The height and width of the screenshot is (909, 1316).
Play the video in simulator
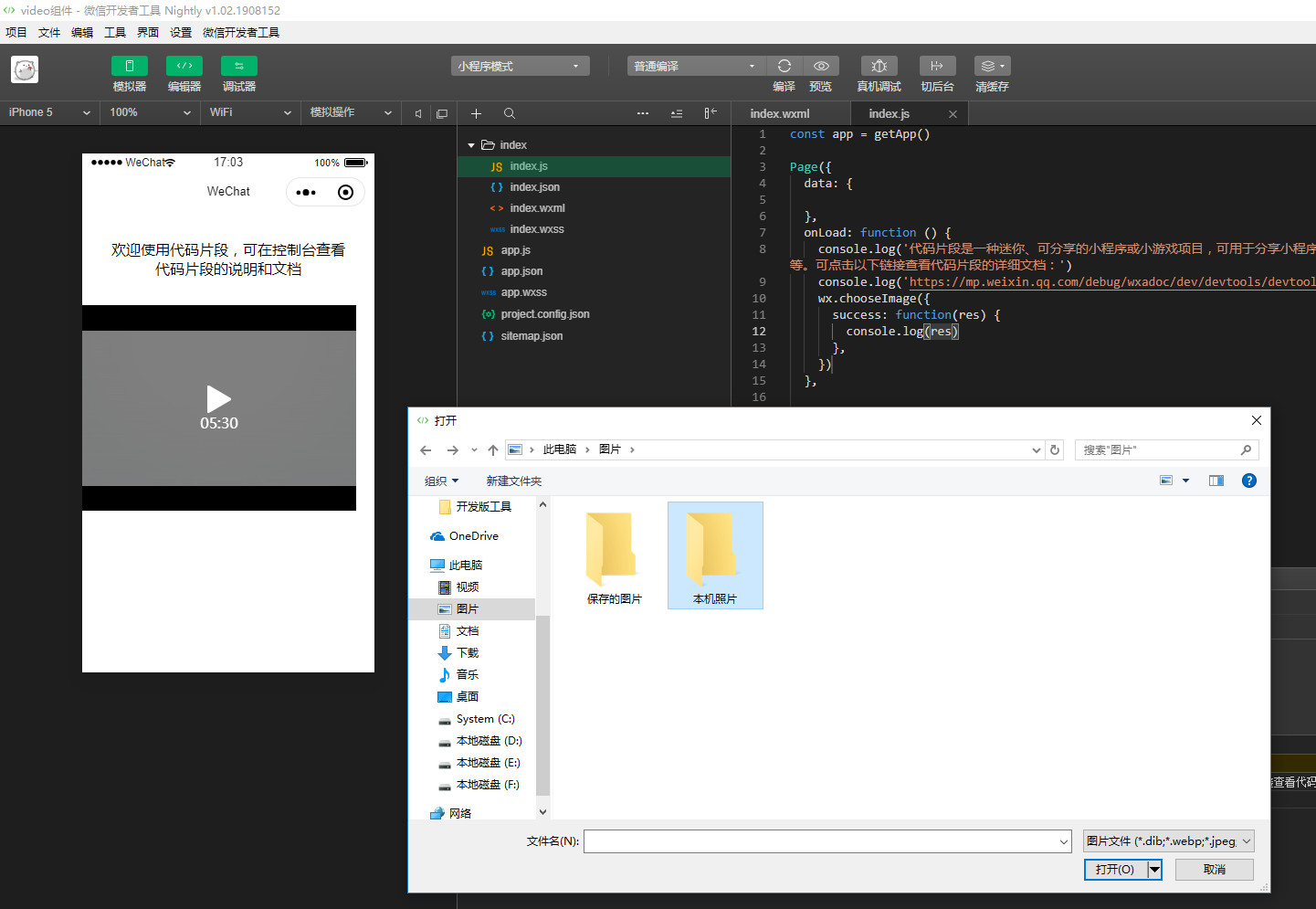pyautogui.click(x=219, y=399)
